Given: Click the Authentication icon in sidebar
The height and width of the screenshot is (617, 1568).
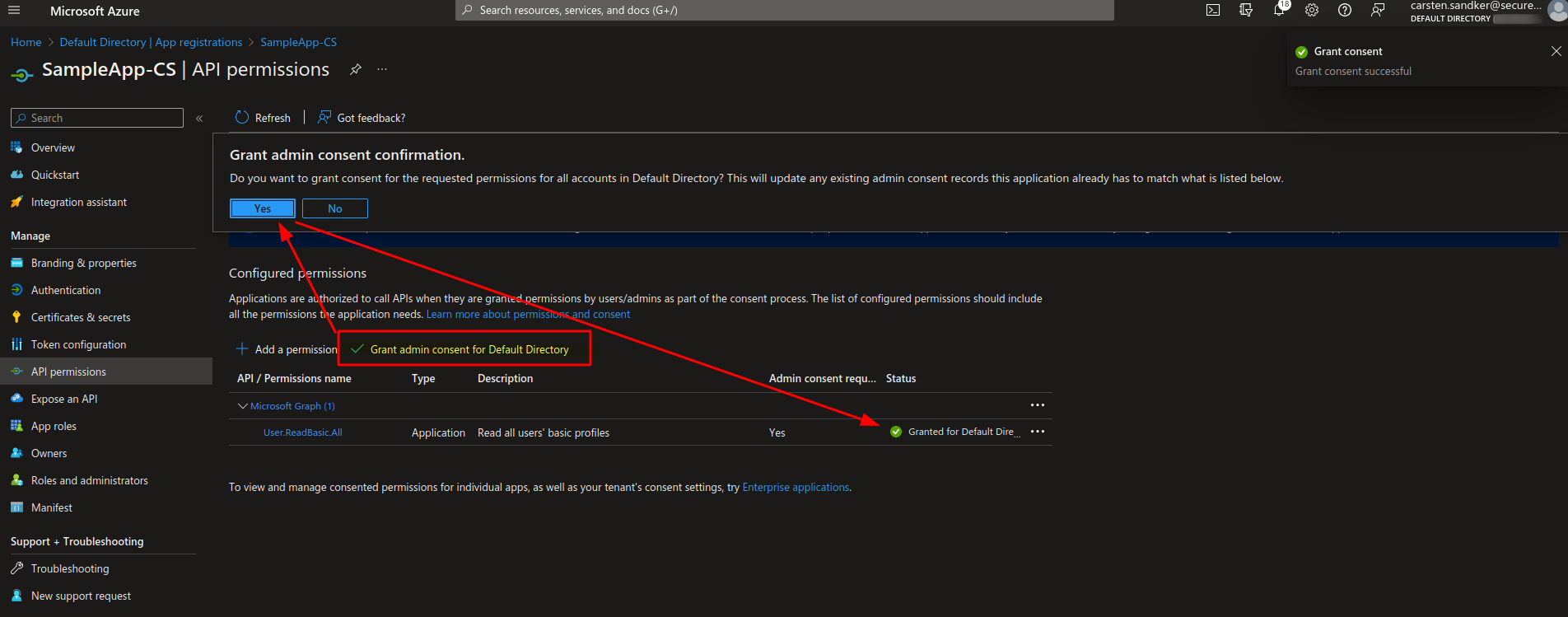Looking at the screenshot, I should (16, 290).
